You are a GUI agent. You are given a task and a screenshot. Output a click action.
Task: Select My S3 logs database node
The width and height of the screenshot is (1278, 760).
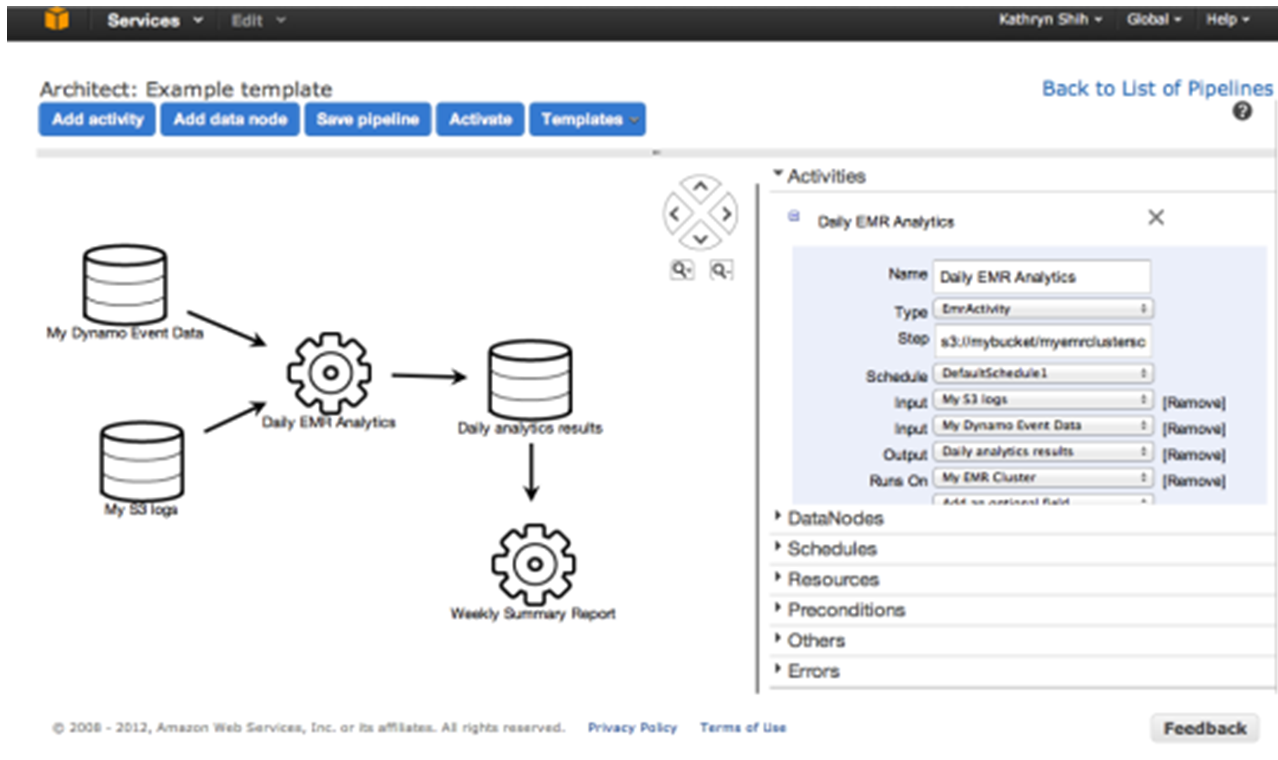[141, 460]
